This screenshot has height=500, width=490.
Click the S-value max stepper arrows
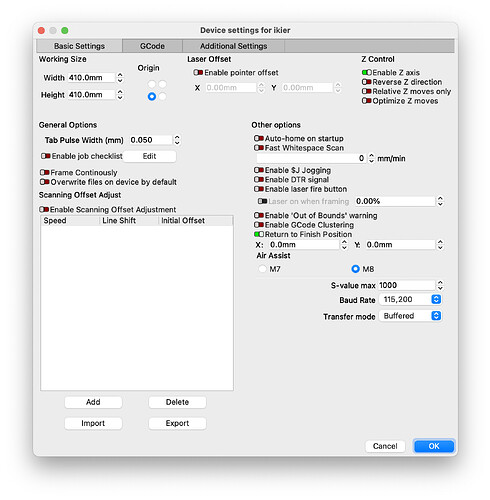[x=440, y=285]
